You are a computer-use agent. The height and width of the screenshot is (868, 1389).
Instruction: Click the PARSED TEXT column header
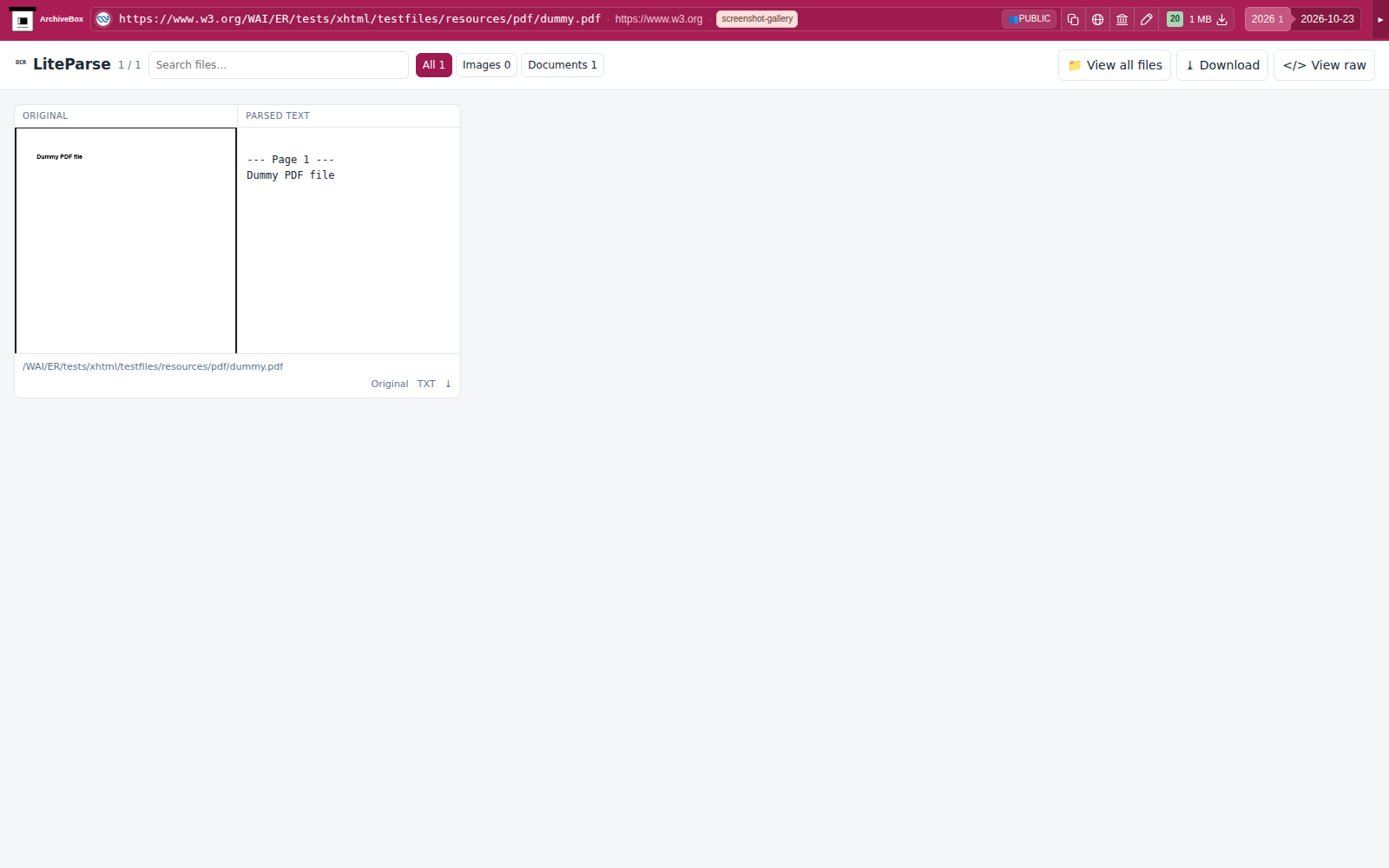pyautogui.click(x=278, y=115)
